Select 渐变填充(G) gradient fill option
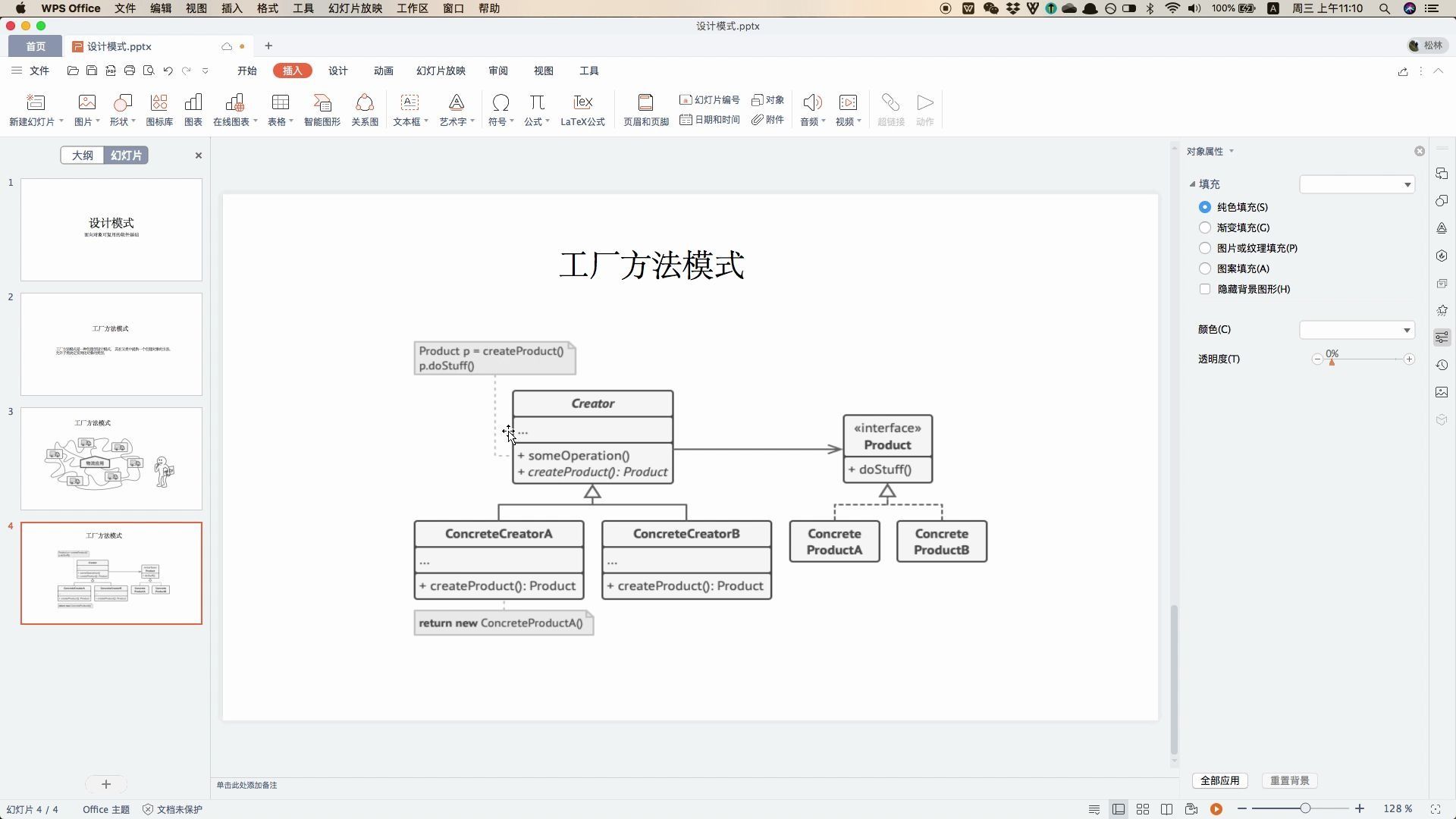This screenshot has width=1456, height=819. [1204, 227]
